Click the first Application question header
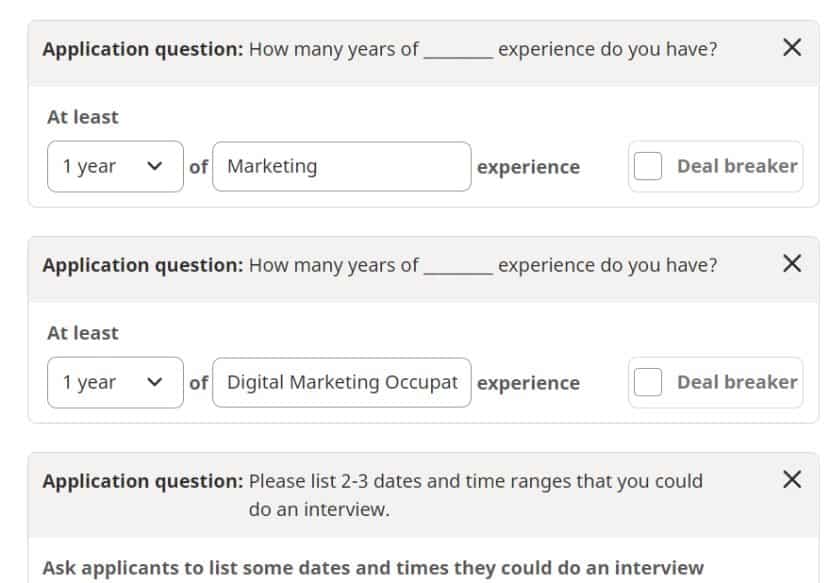The height and width of the screenshot is (583, 830). (380, 47)
